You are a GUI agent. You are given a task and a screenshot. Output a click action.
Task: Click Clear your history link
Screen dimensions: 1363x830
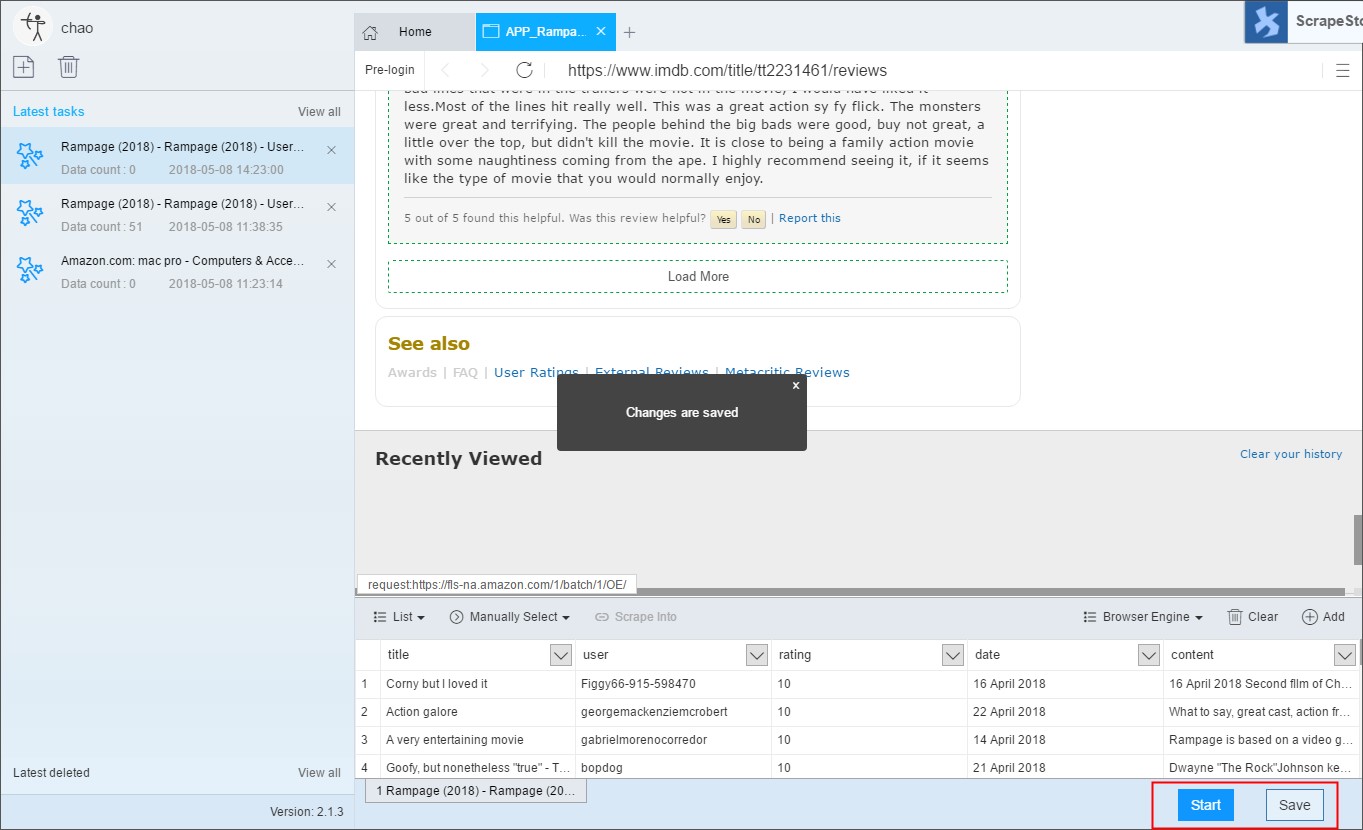[x=1291, y=454]
